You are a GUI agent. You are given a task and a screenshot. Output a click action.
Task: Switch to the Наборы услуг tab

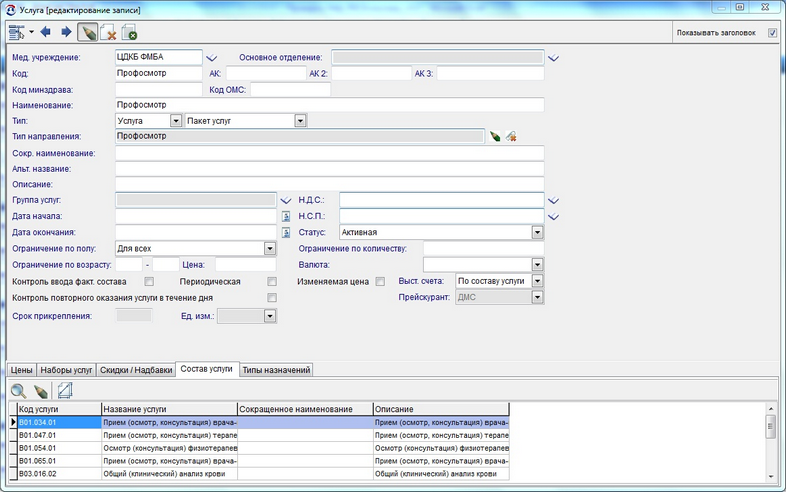(66, 370)
